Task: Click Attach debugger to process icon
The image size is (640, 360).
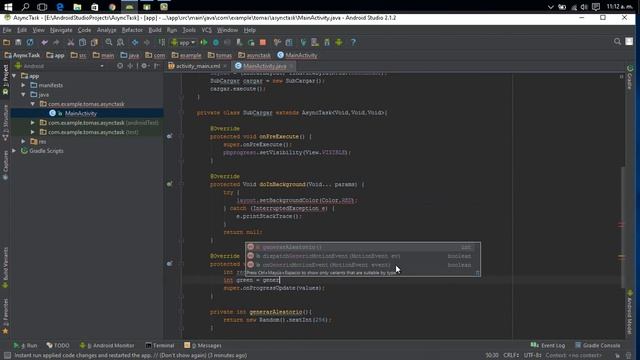Action: (239, 42)
